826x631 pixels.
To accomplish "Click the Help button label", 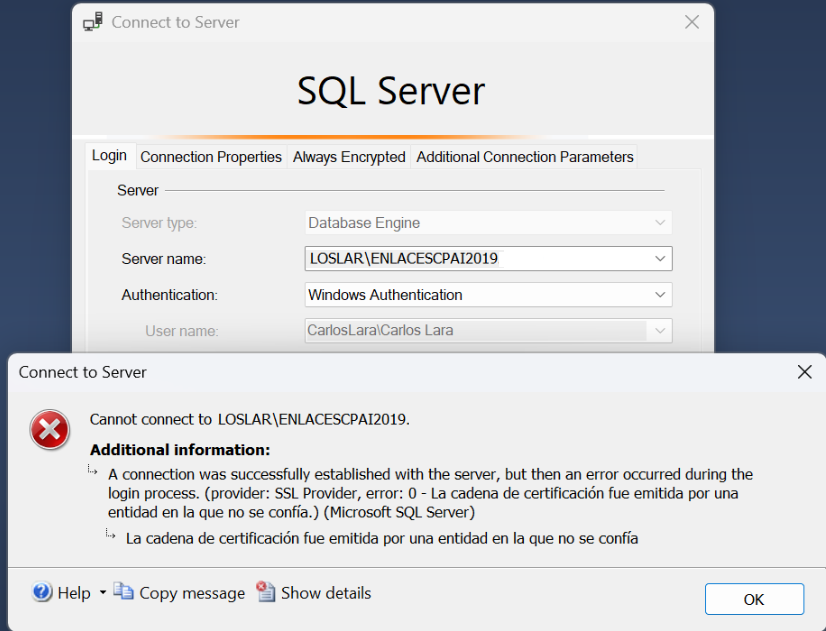I will click(74, 593).
